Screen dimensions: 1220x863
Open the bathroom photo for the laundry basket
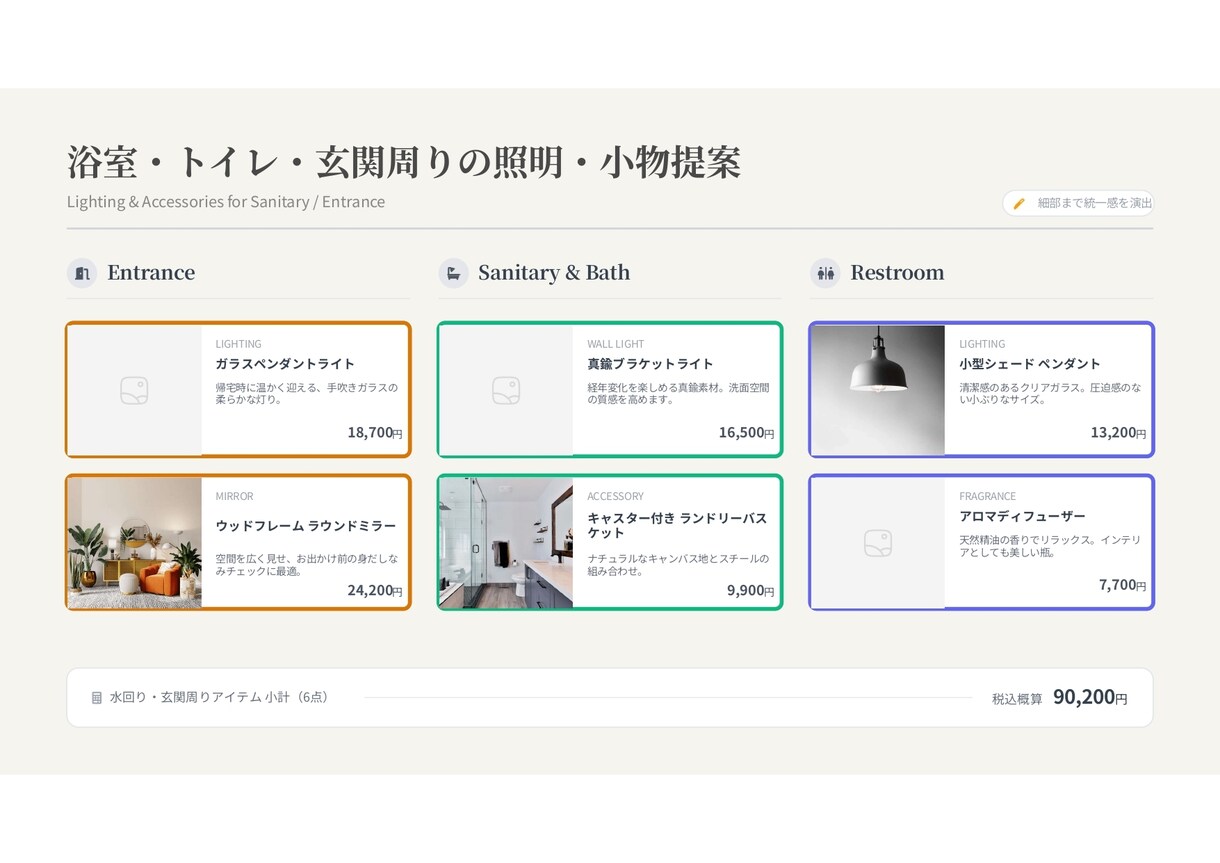point(507,543)
